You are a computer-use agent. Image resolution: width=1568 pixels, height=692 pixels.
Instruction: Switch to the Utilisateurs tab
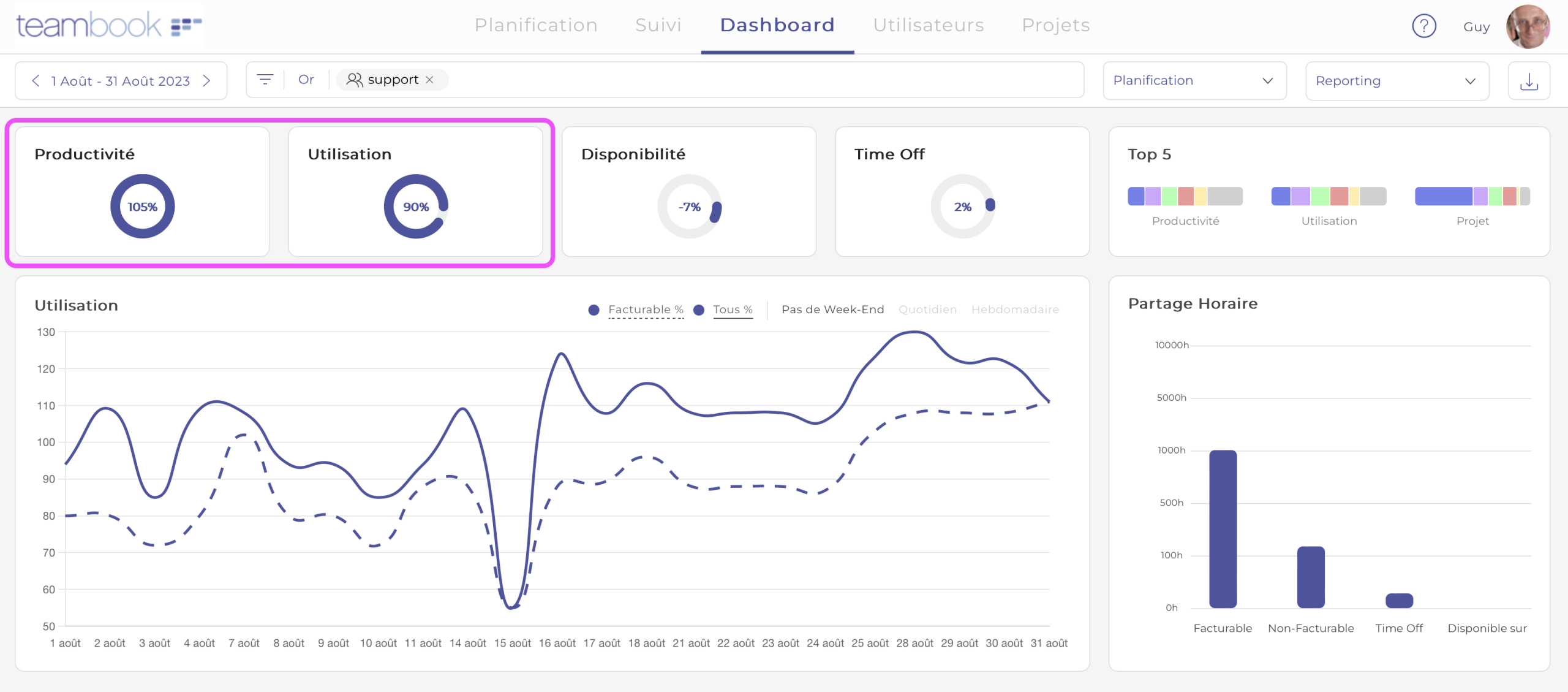(929, 25)
